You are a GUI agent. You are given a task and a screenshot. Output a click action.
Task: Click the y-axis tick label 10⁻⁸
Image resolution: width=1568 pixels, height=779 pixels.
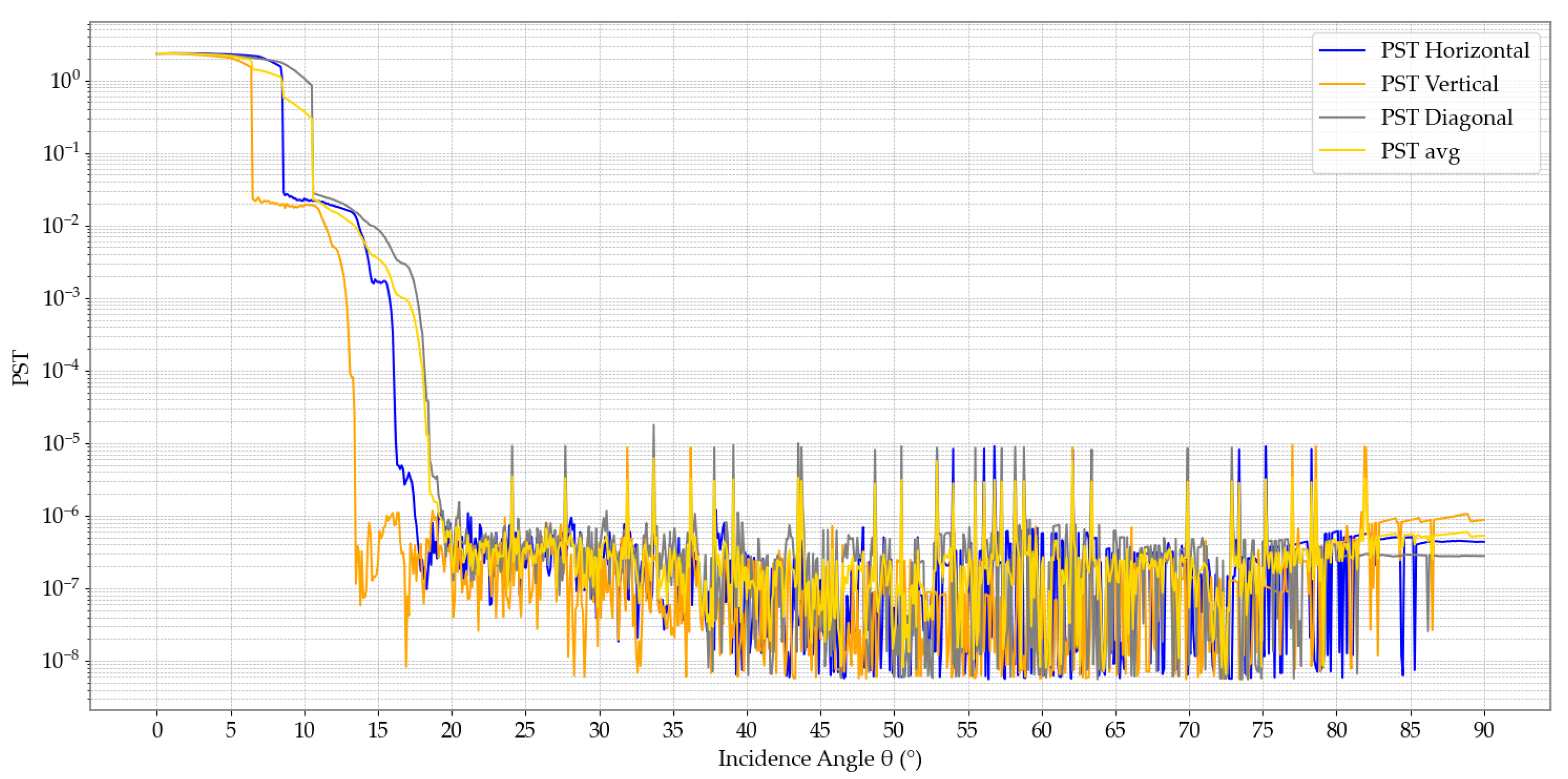[x=61, y=659]
